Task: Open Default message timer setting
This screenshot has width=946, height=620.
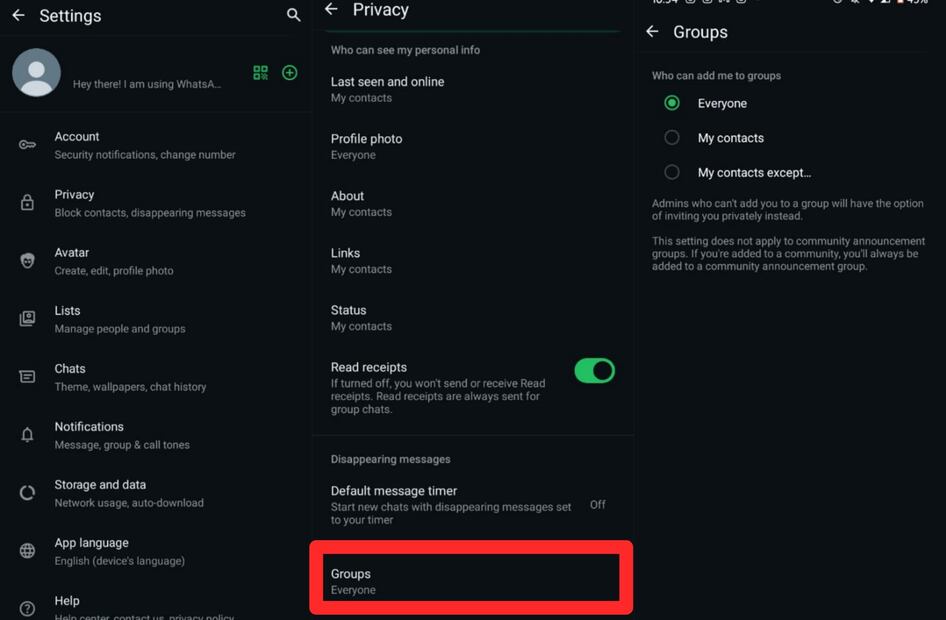Action: pos(394,498)
